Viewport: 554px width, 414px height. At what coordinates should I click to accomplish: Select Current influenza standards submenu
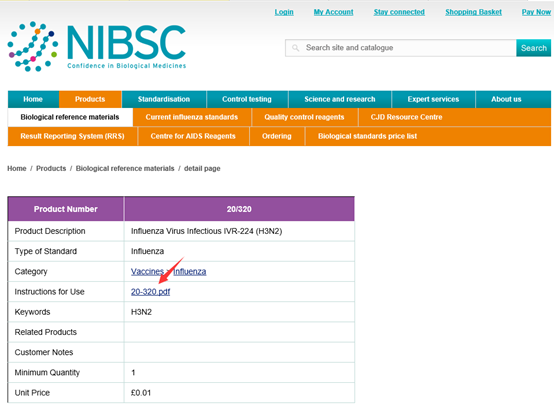[192, 117]
